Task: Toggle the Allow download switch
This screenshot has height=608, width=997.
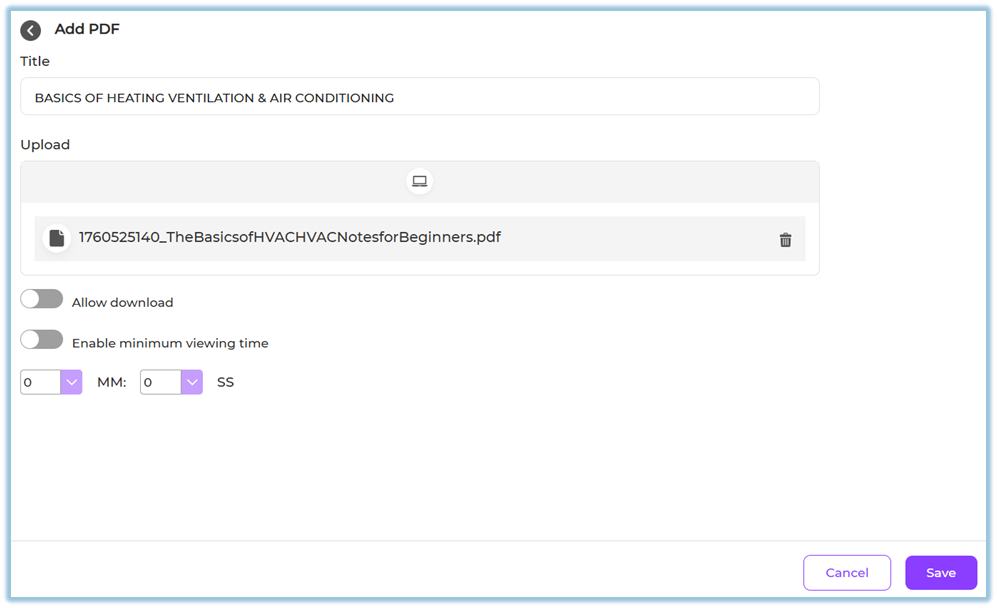Action: (x=42, y=300)
